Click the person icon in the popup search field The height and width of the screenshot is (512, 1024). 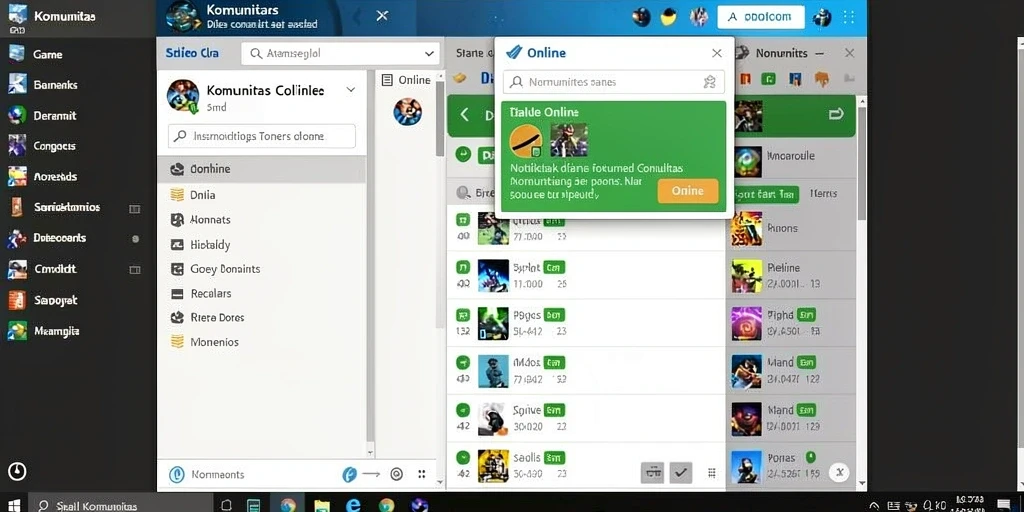[710, 82]
